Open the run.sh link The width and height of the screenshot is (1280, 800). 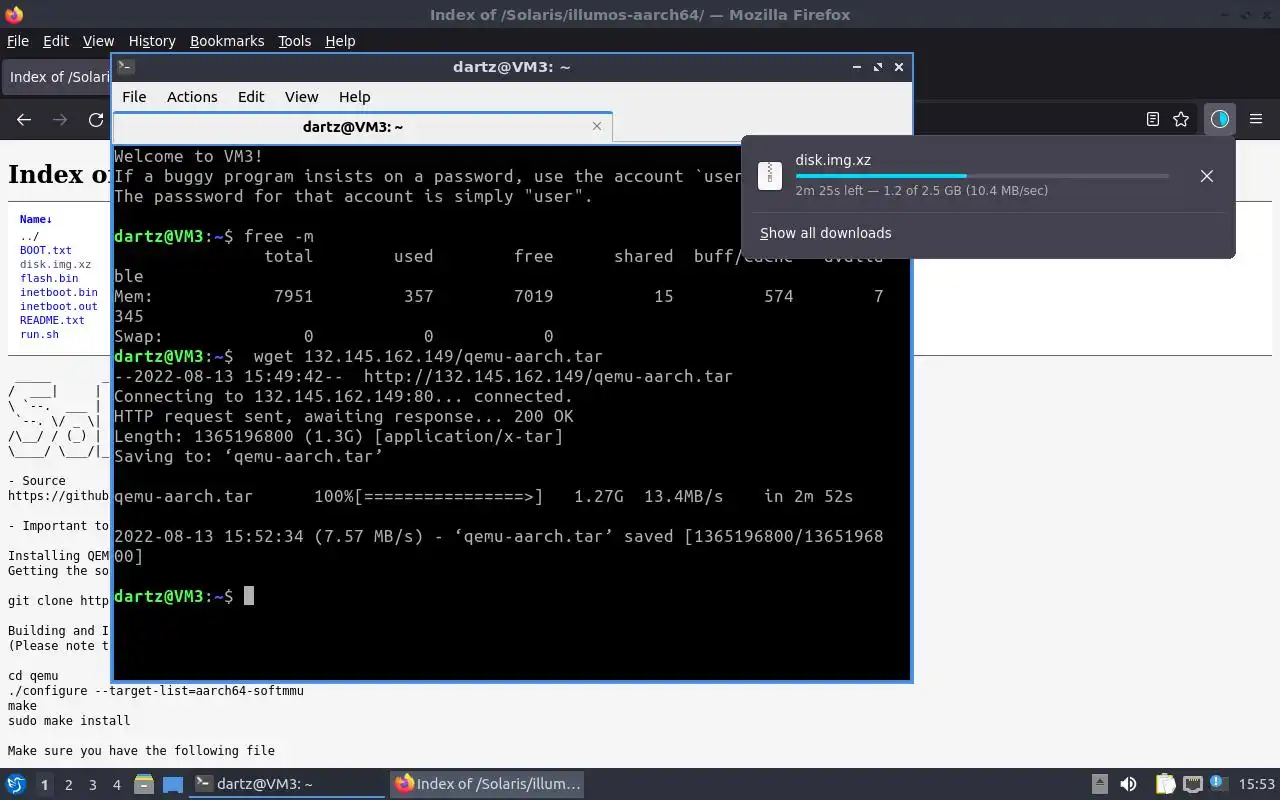point(39,334)
